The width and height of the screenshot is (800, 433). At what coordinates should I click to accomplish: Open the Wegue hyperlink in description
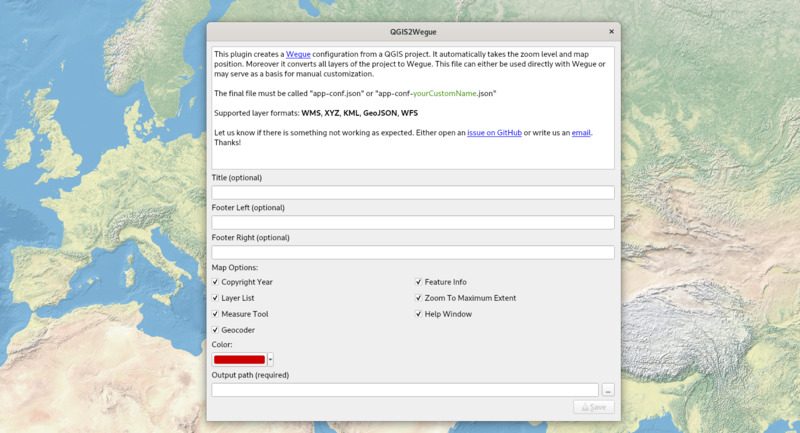point(298,54)
